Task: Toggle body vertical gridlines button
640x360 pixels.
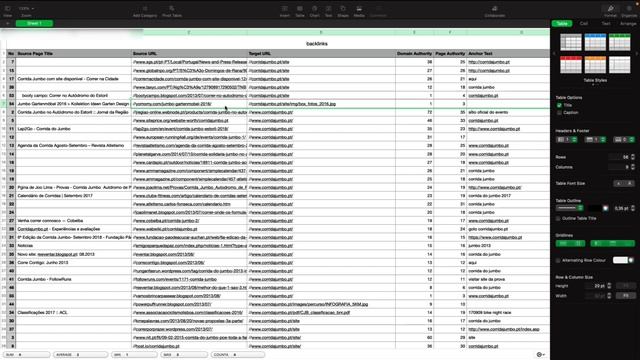Action: click(x=578, y=243)
